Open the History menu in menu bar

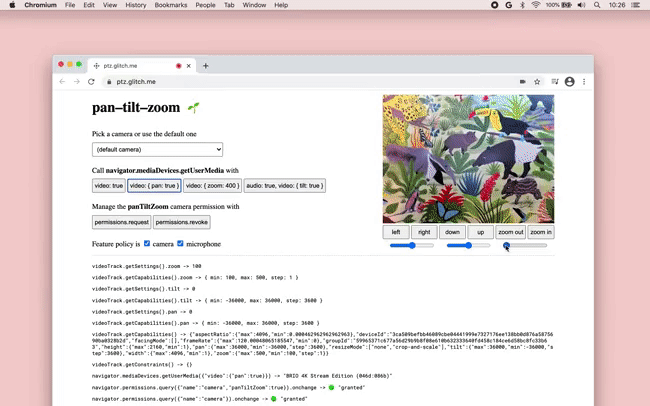[x=136, y=5]
